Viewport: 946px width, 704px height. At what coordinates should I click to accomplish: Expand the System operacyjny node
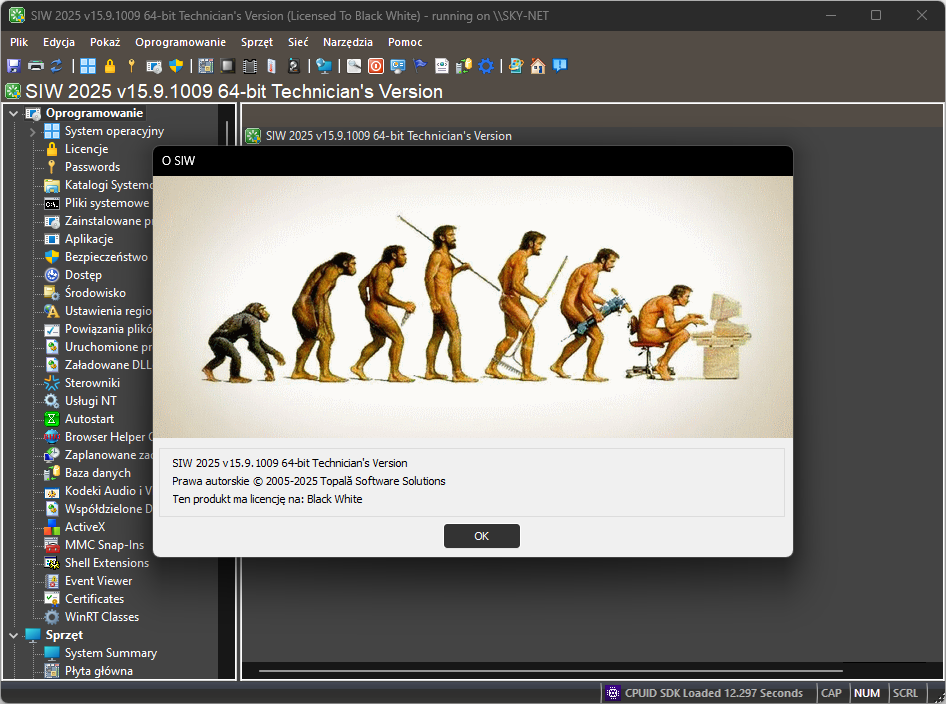pyautogui.click(x=33, y=132)
